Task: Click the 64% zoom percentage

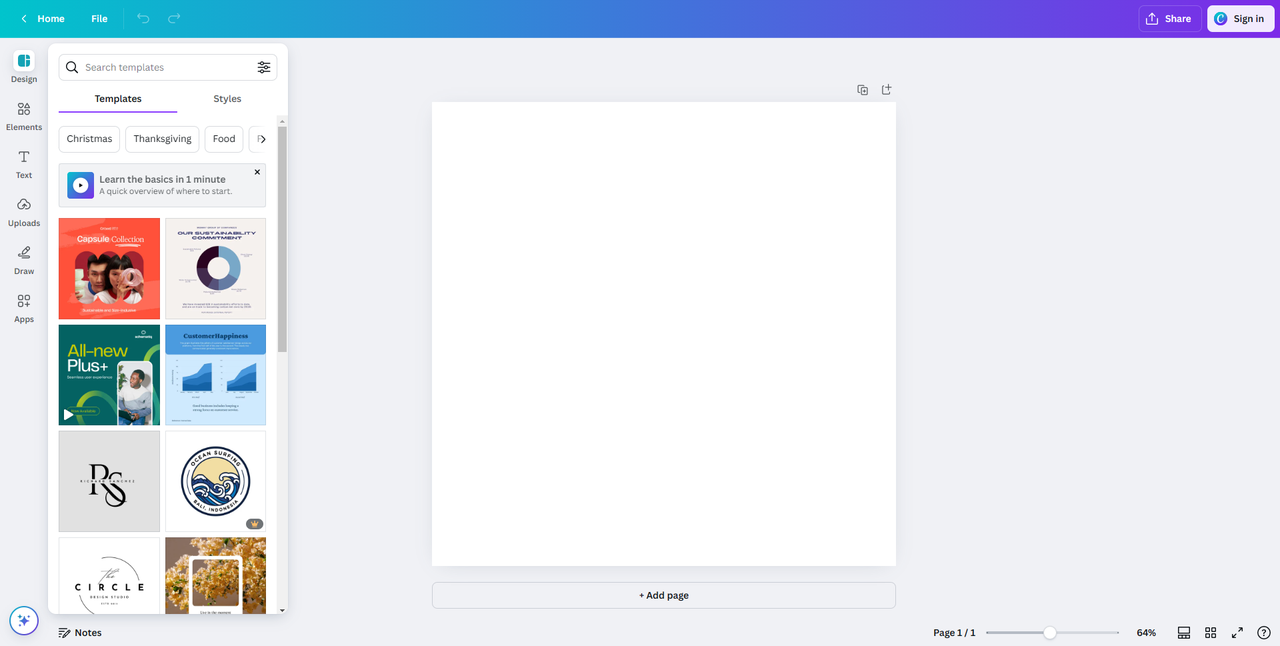Action: (1146, 633)
